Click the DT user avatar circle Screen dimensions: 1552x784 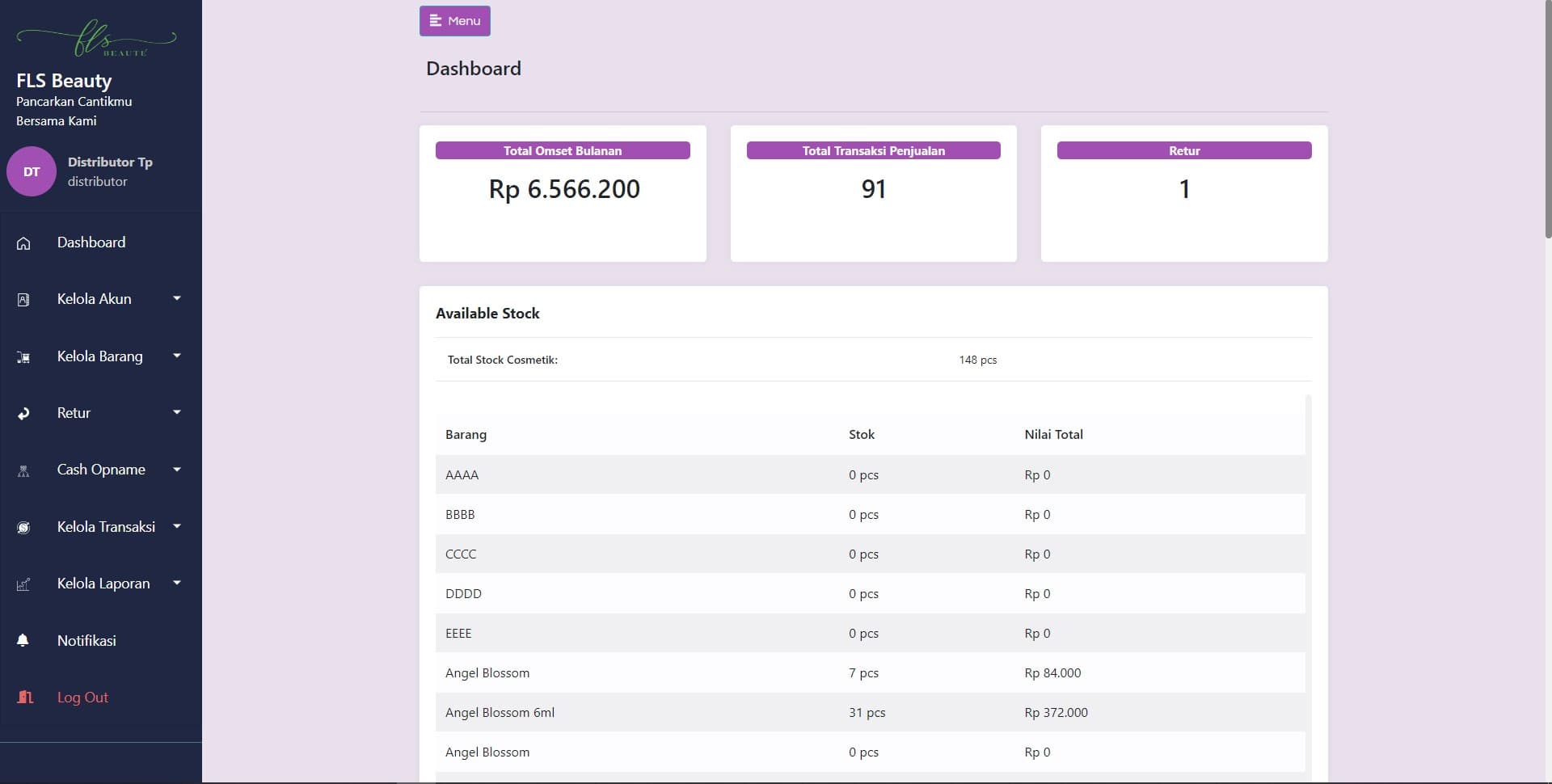pos(32,171)
